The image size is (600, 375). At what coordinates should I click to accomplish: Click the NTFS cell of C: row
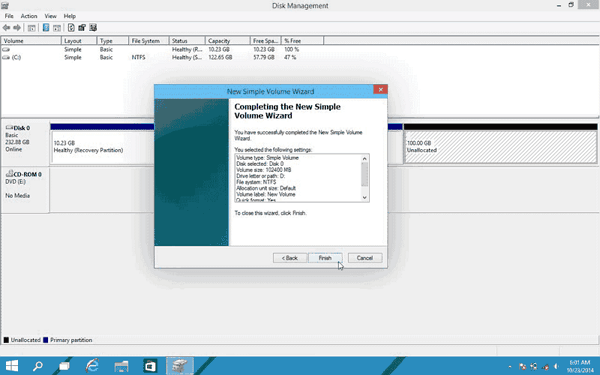[x=138, y=57]
